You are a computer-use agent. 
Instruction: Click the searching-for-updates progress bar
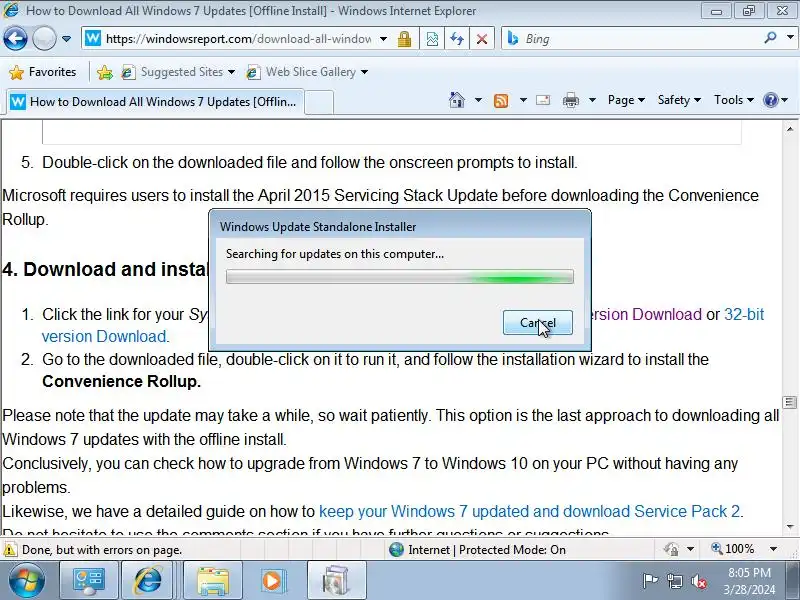click(400, 277)
